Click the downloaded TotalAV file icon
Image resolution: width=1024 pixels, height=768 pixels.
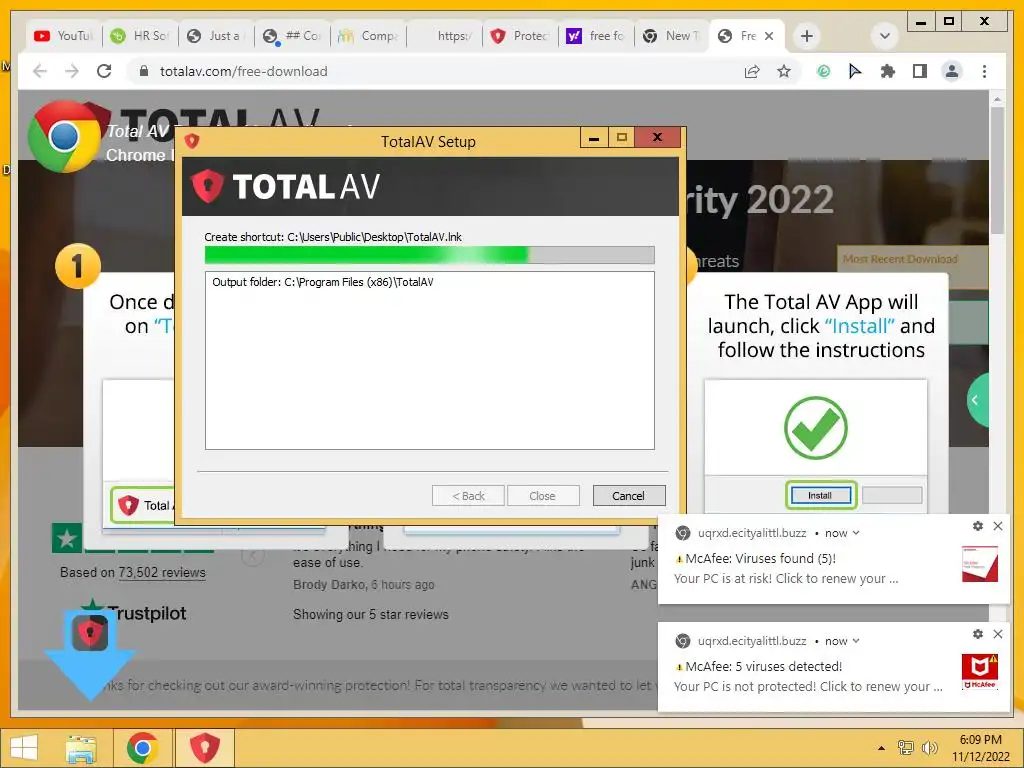tap(90, 632)
